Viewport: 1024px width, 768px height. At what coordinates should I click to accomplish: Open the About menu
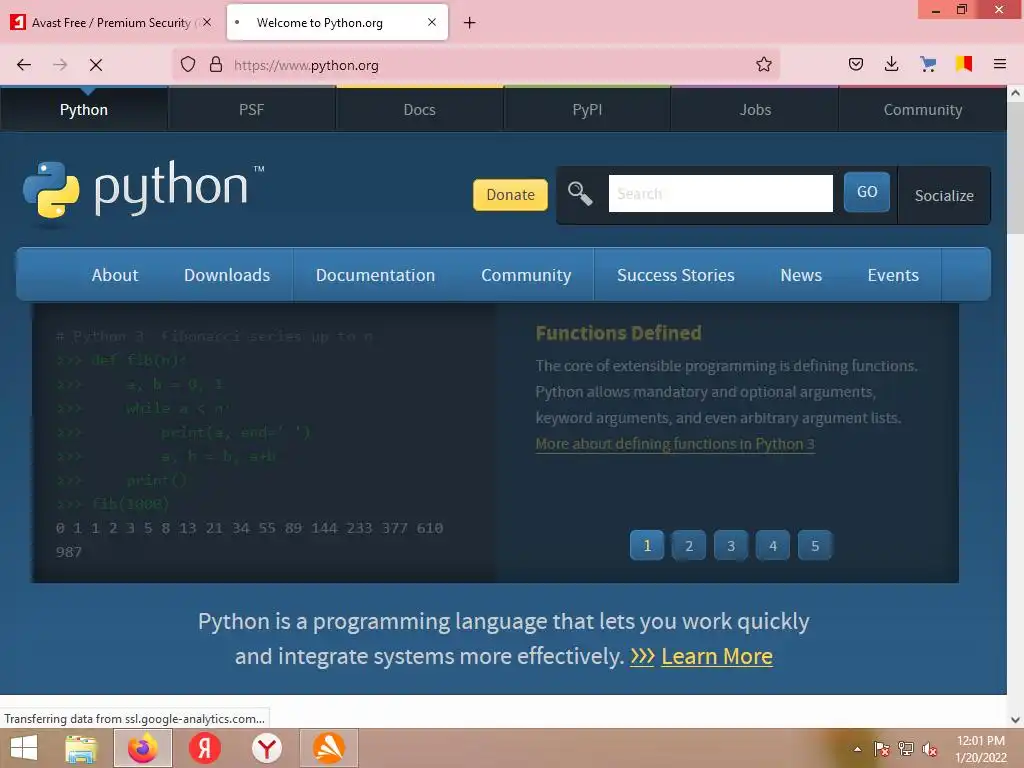[x=115, y=275]
